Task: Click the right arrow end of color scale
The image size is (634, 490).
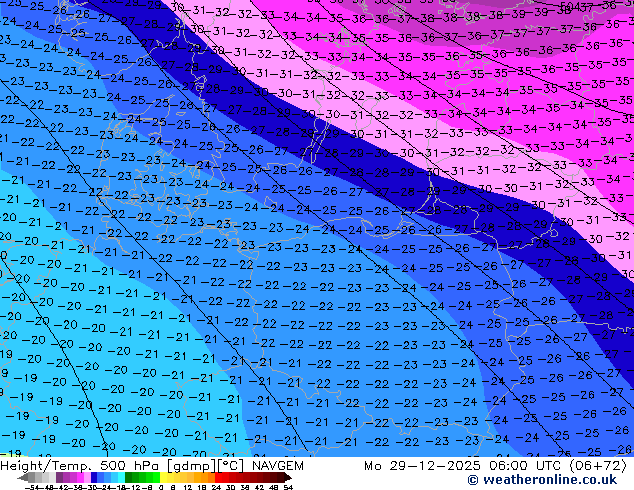Action: pyautogui.click(x=287, y=478)
